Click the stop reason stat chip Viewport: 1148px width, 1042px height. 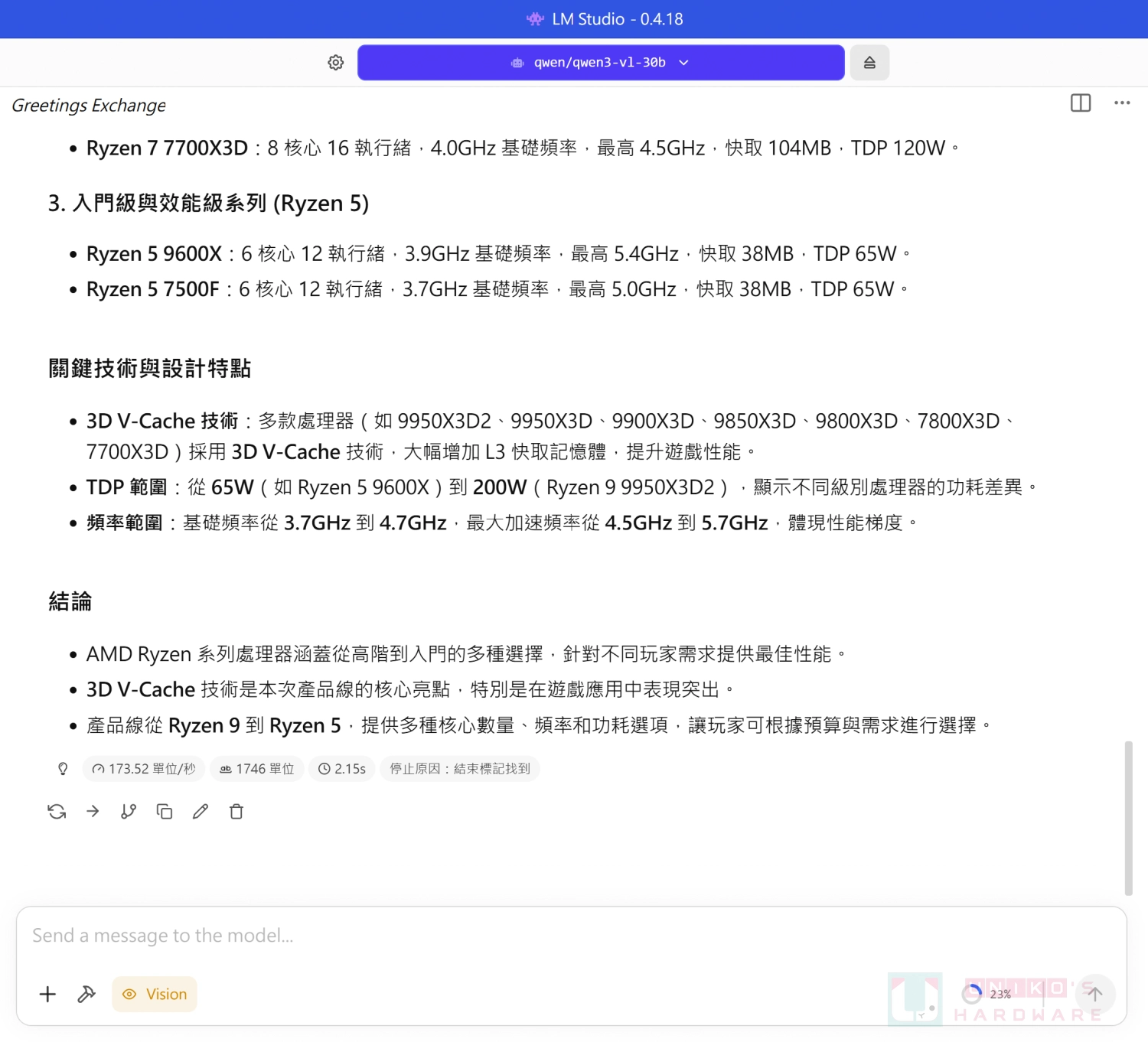(x=460, y=769)
